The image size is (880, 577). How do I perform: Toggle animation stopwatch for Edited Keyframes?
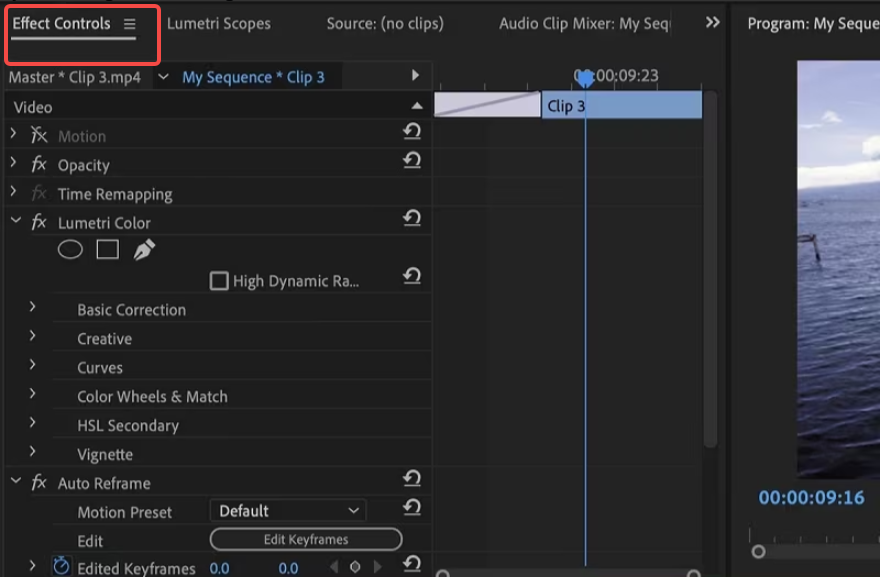(x=61, y=567)
